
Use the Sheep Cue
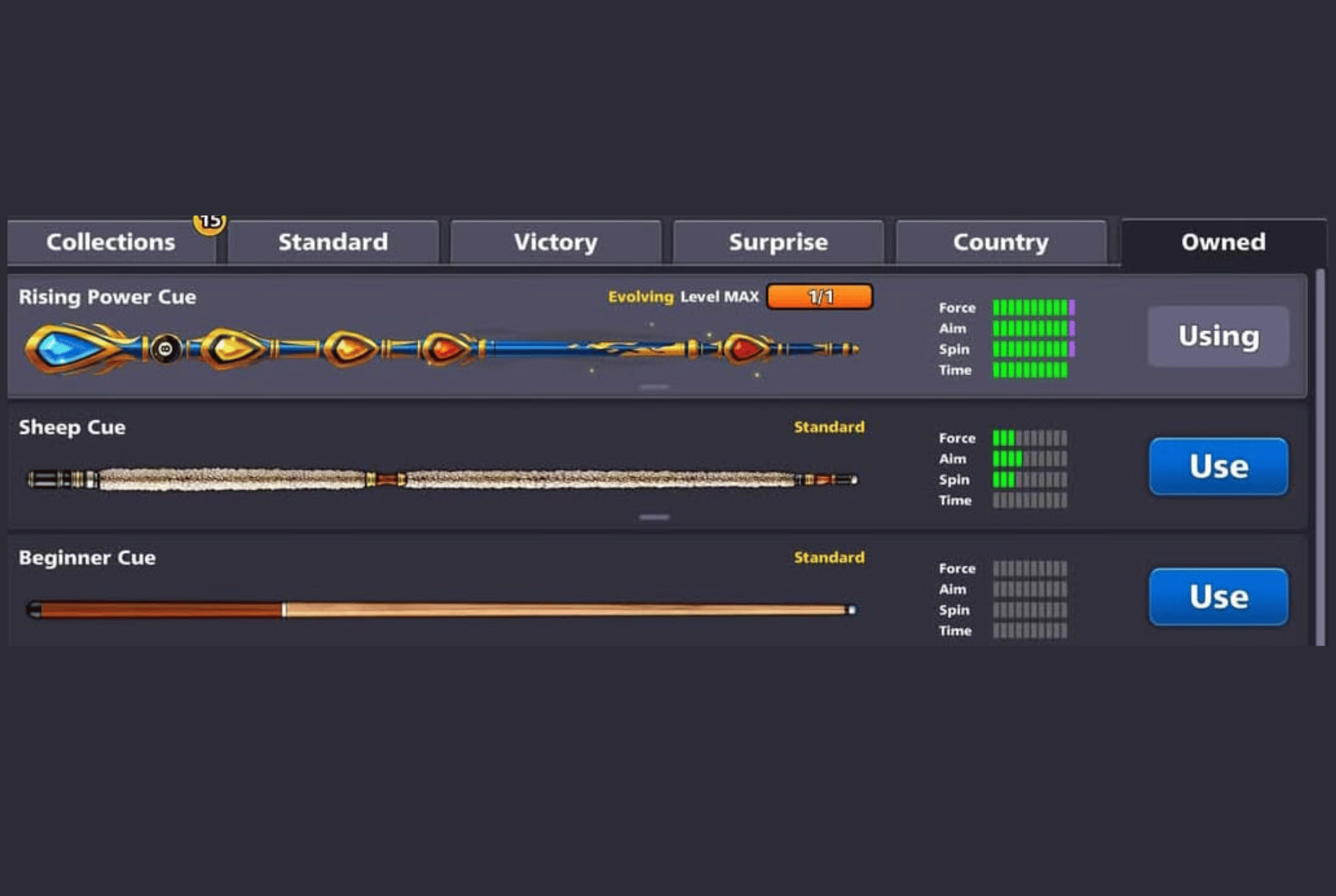pos(1218,466)
